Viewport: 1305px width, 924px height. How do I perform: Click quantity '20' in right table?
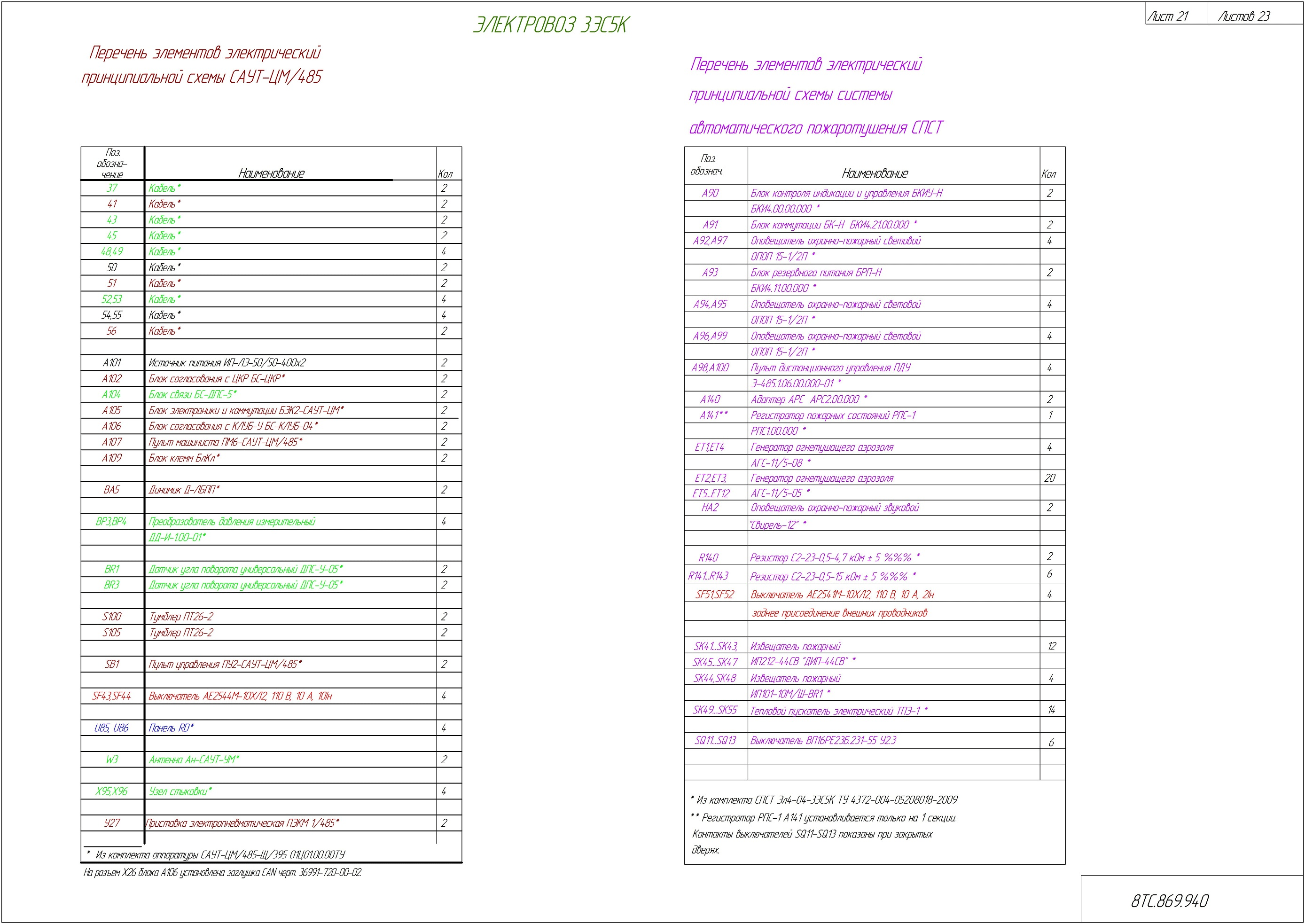(x=1049, y=478)
